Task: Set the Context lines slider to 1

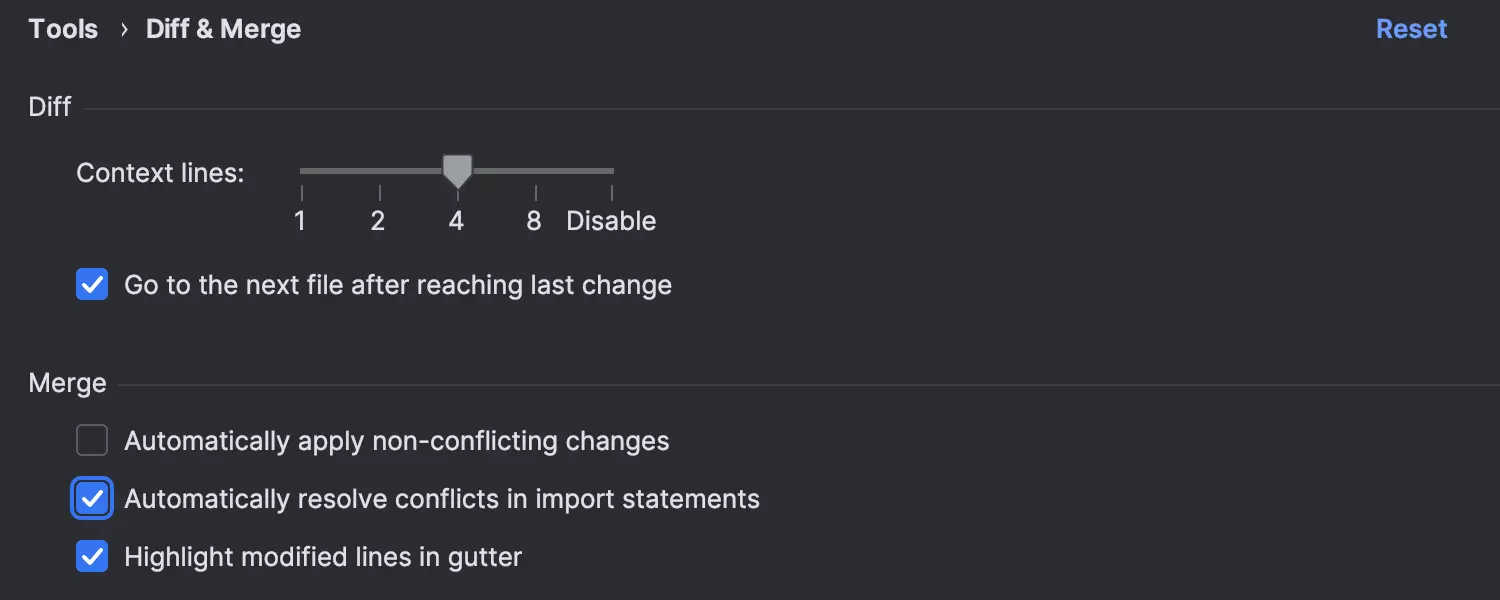Action: (x=301, y=171)
